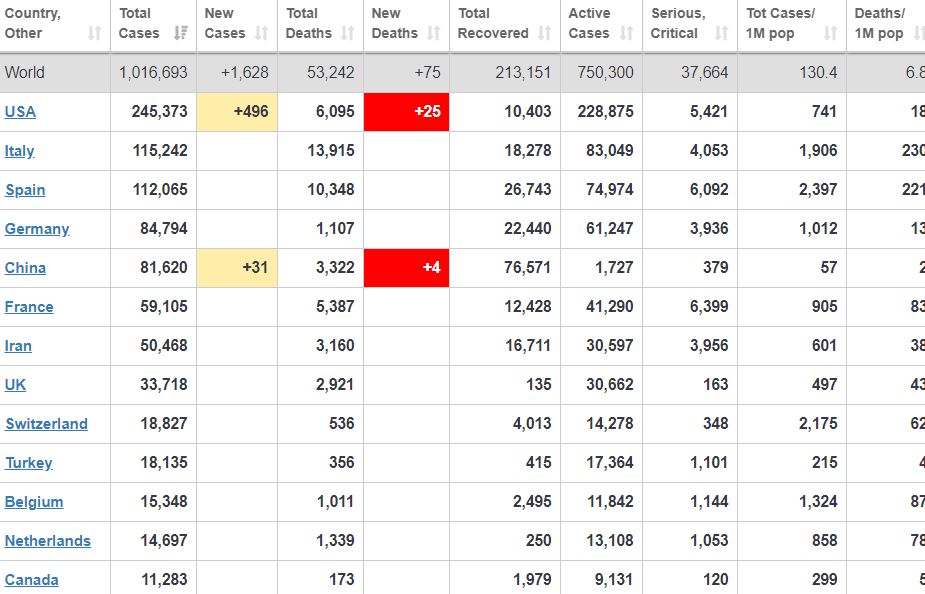Sort by Total Recovered using sort icon
The image size is (925, 594).
(545, 33)
